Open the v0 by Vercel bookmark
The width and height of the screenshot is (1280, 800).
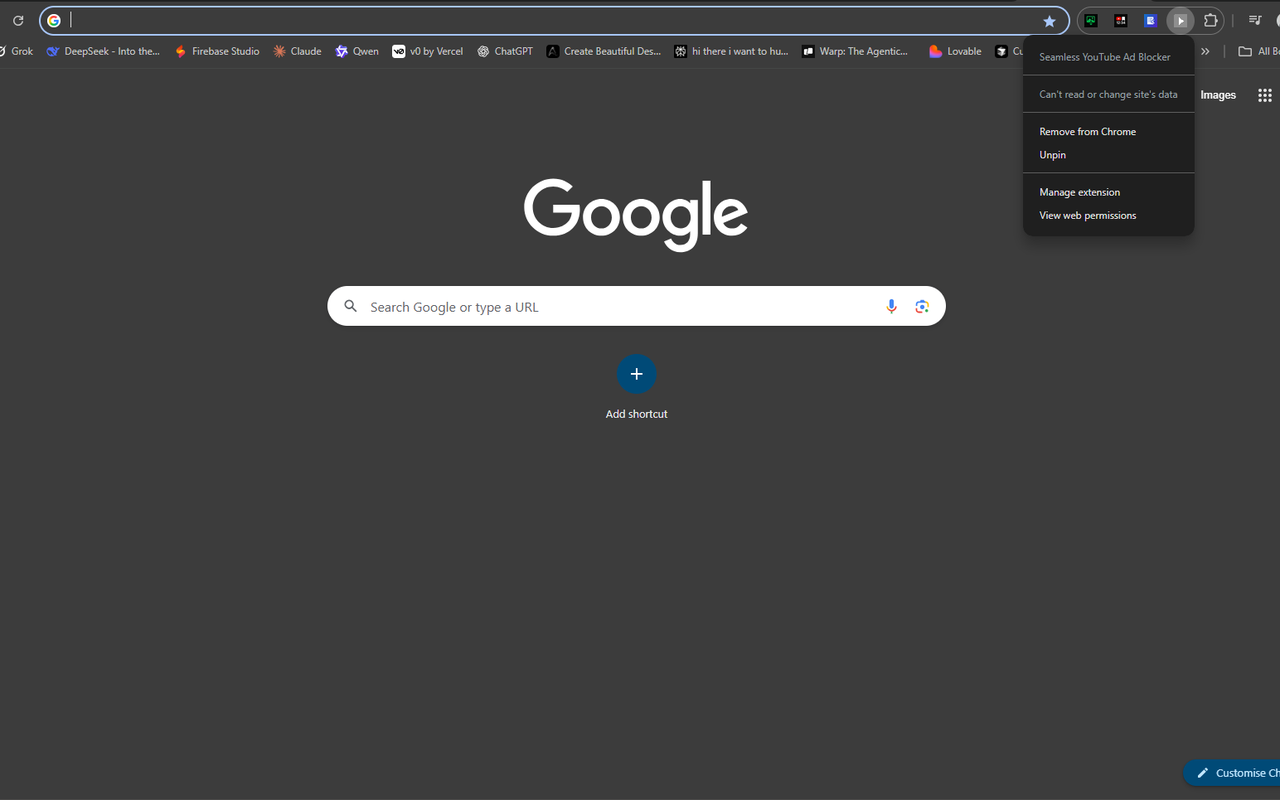[428, 51]
